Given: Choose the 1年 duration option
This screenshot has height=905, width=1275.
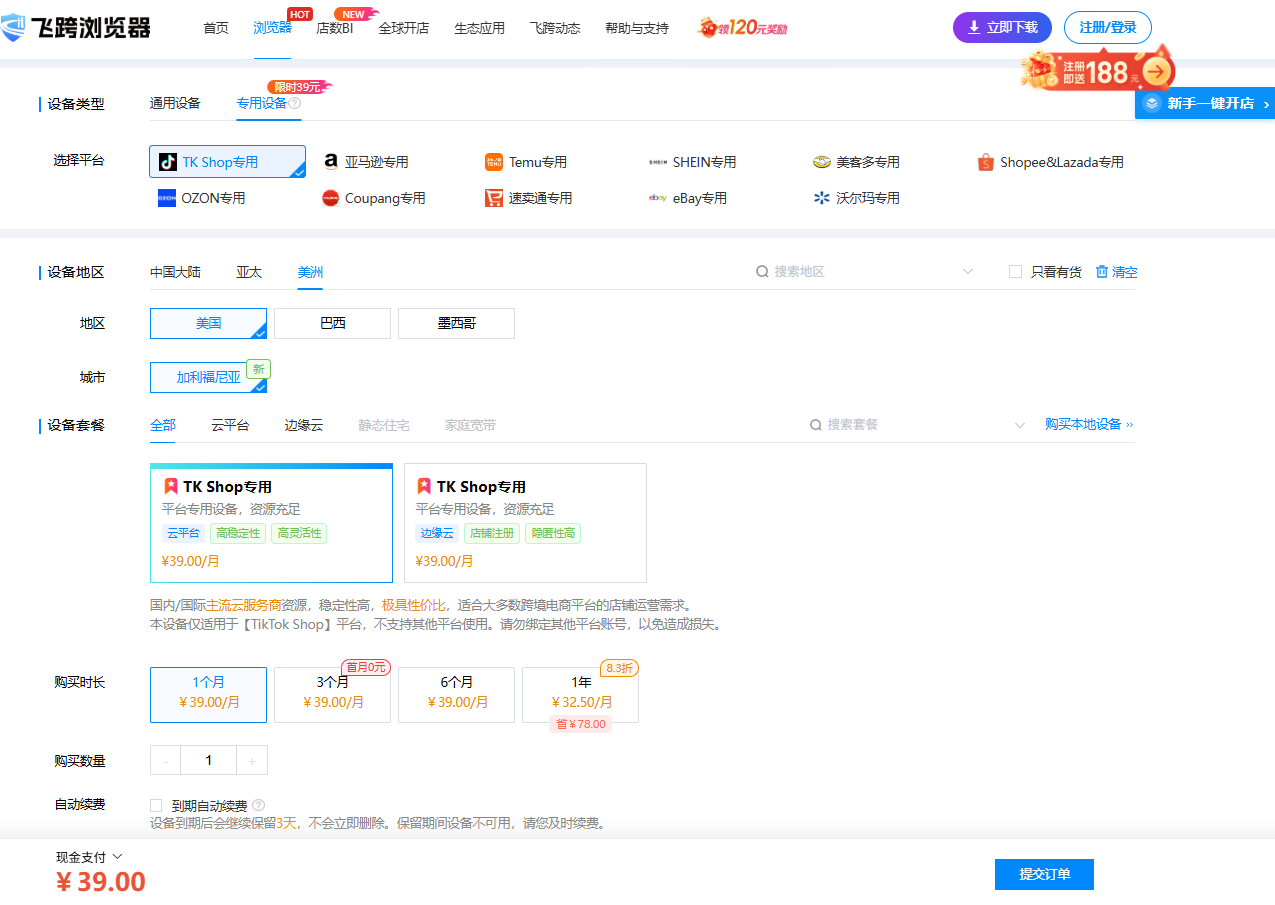Looking at the screenshot, I should tap(580, 694).
